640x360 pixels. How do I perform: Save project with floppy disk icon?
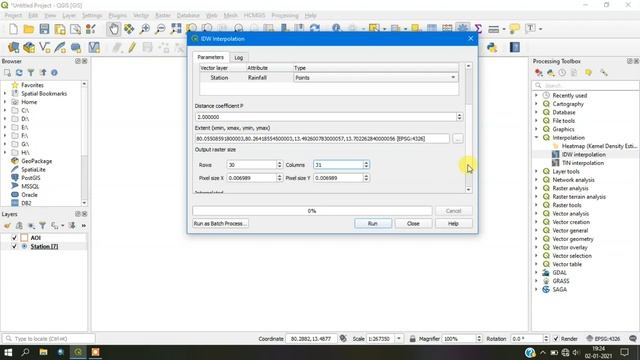click(x=44, y=29)
